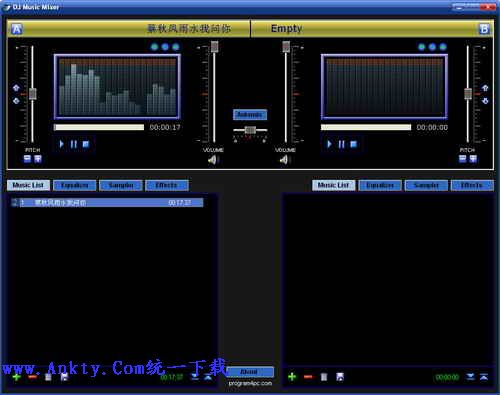This screenshot has height=395, width=500.
Task: Click deck B spectrum visualizer display
Action: 384,87
